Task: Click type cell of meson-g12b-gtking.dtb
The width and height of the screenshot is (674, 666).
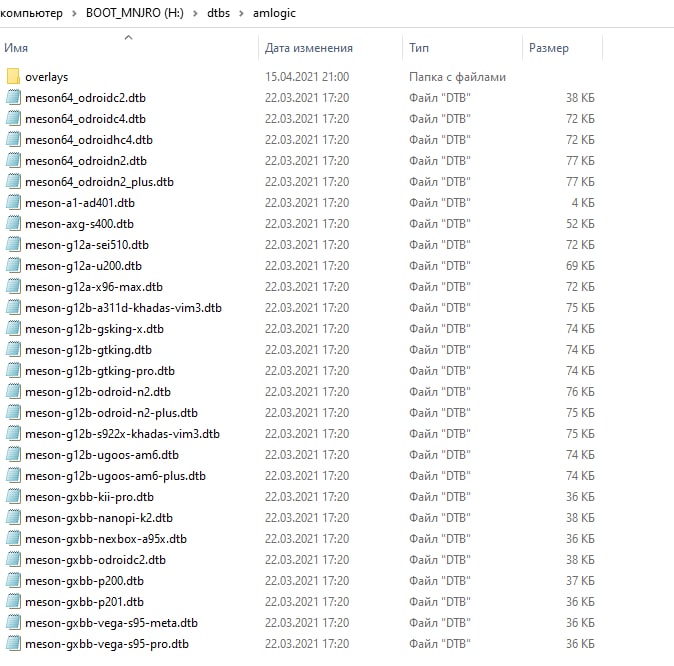Action: pos(440,350)
